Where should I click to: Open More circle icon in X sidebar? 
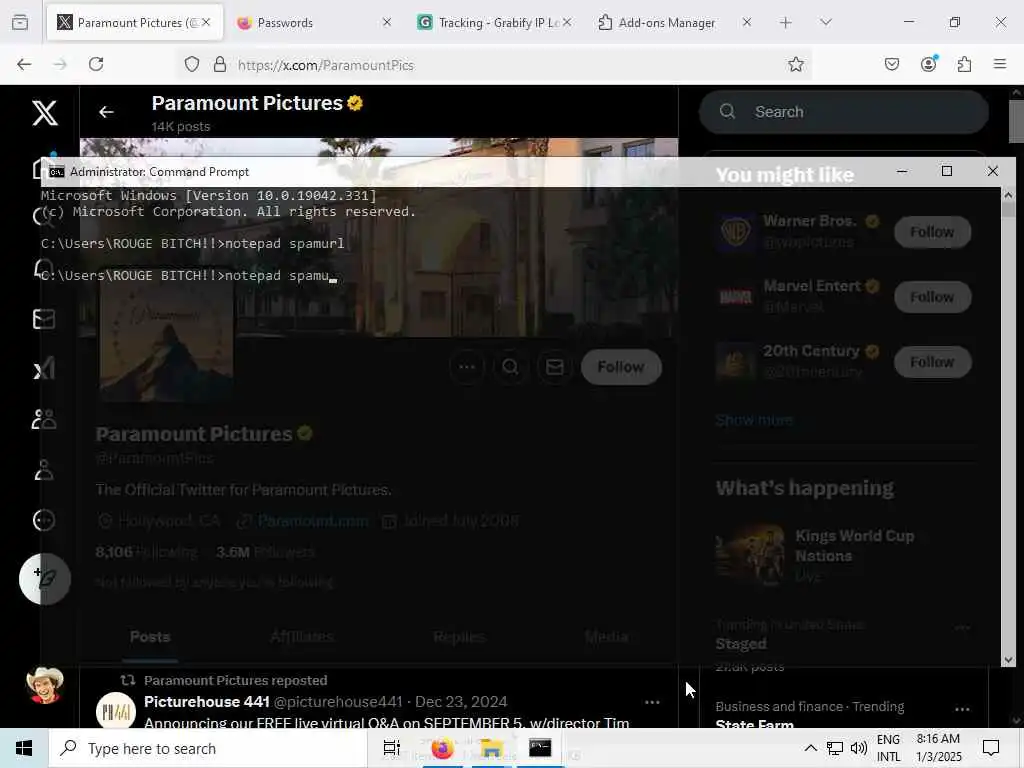pos(44,520)
